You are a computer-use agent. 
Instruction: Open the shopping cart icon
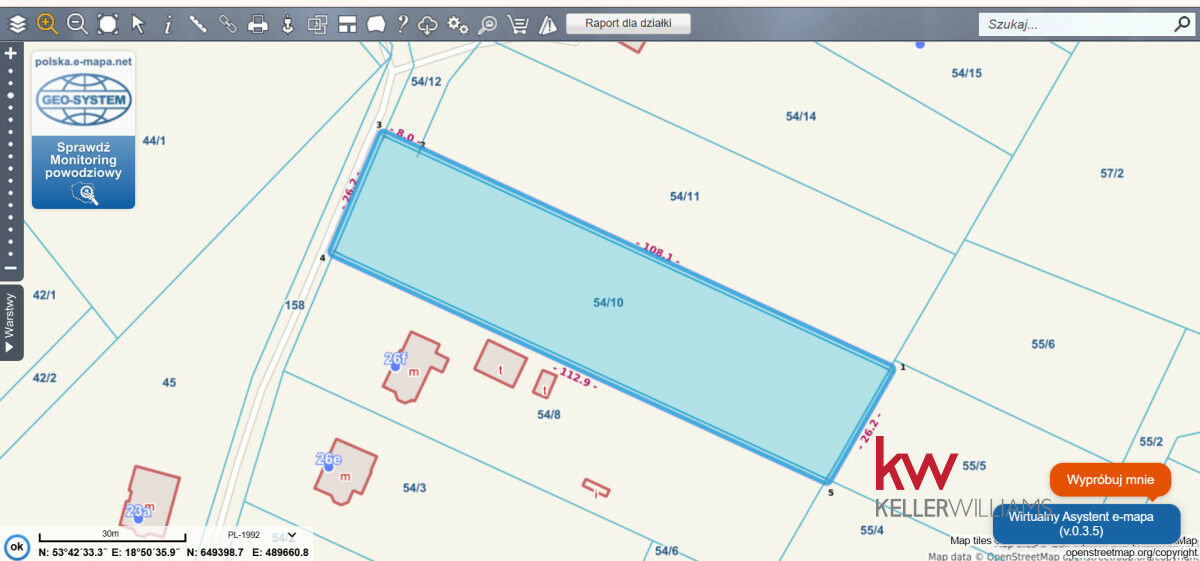pos(518,24)
